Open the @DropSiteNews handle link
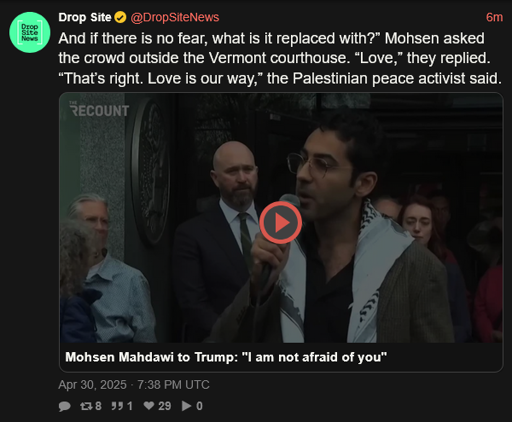 [x=175, y=17]
